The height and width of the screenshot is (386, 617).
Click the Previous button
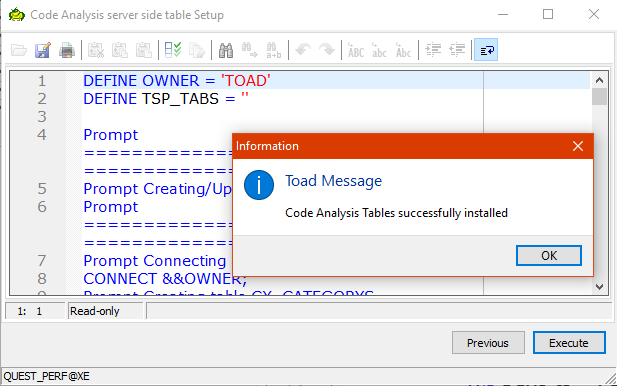pyautogui.click(x=488, y=343)
